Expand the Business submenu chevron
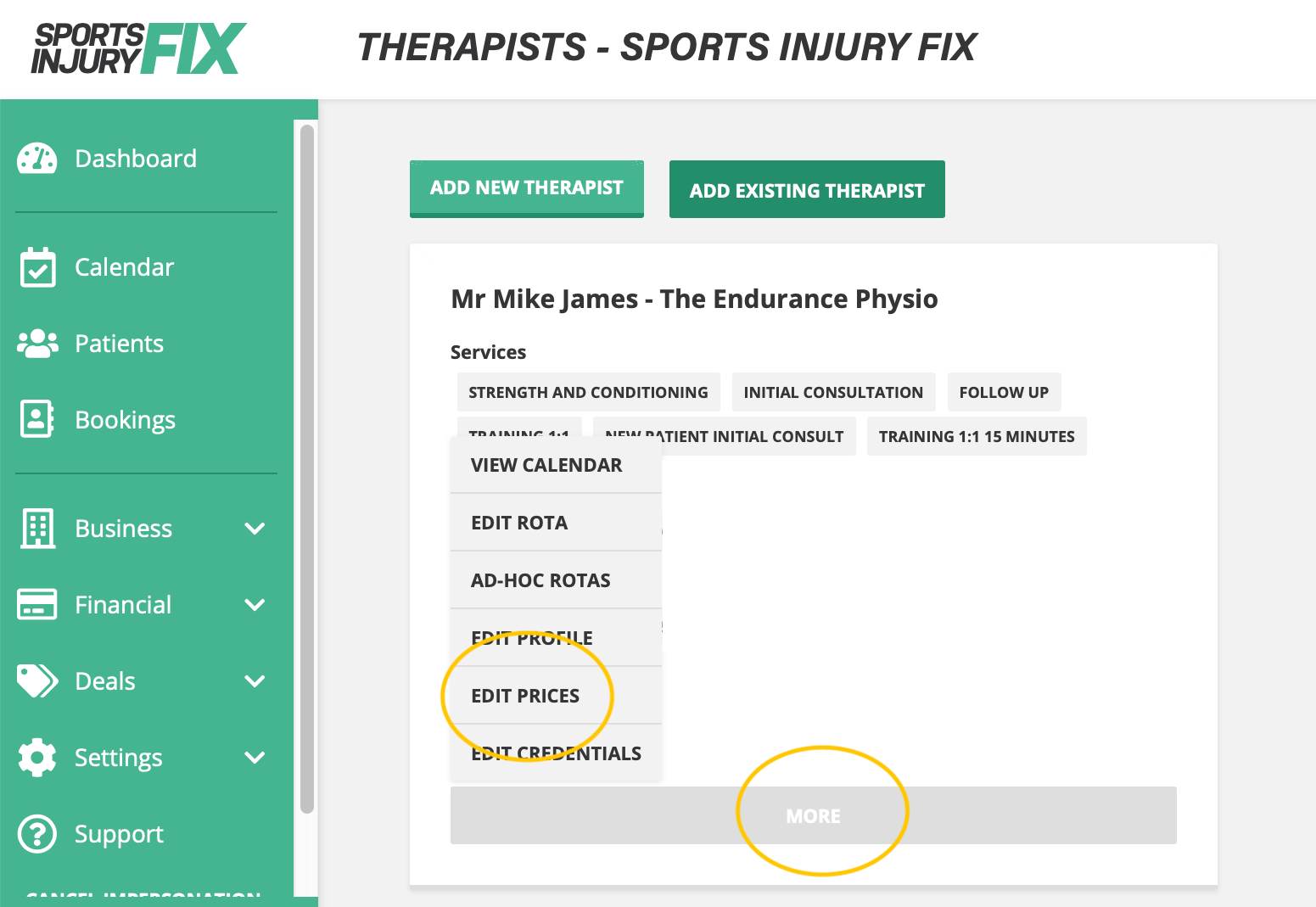Screen dimensions: 1316x907 pyautogui.click(x=255, y=529)
